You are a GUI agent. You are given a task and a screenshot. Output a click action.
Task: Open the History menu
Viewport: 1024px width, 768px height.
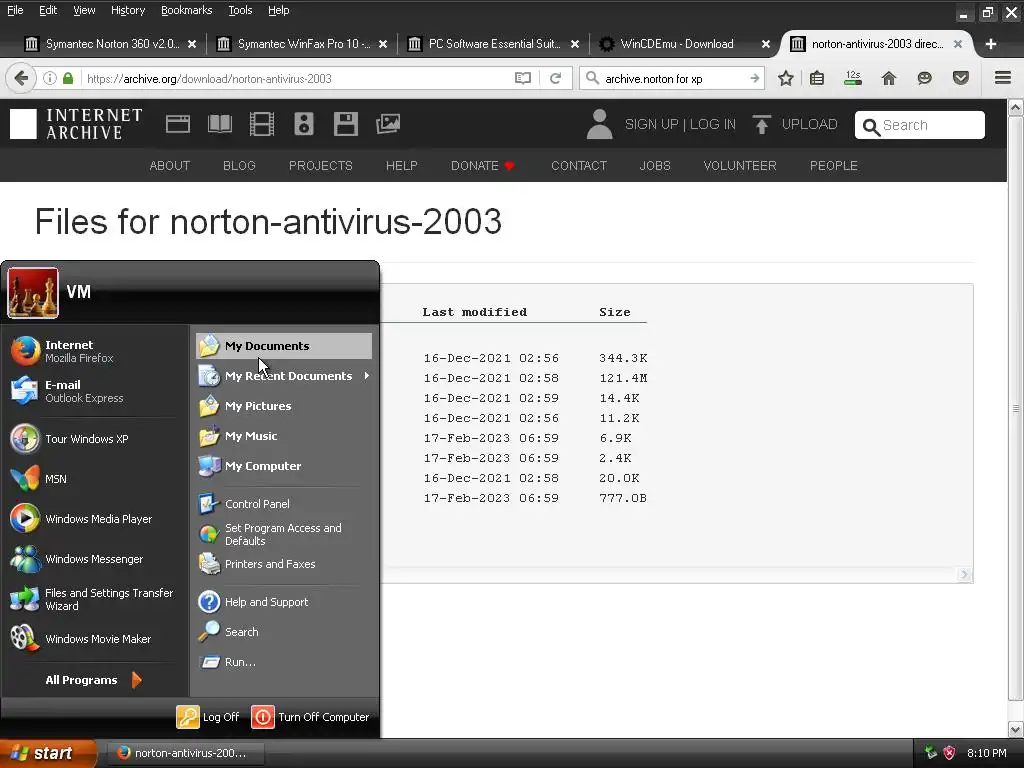[x=128, y=10]
